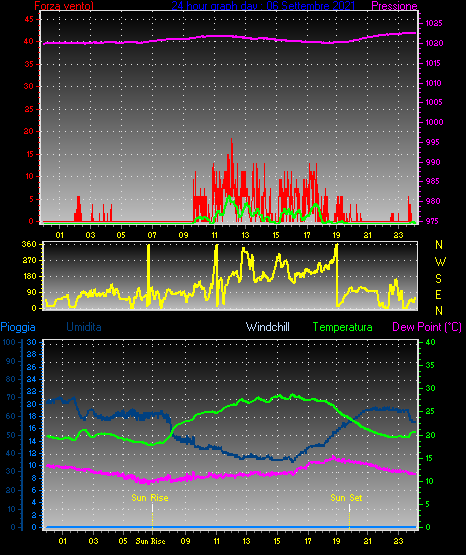Select the 995 pressure axis value

click(x=432, y=142)
